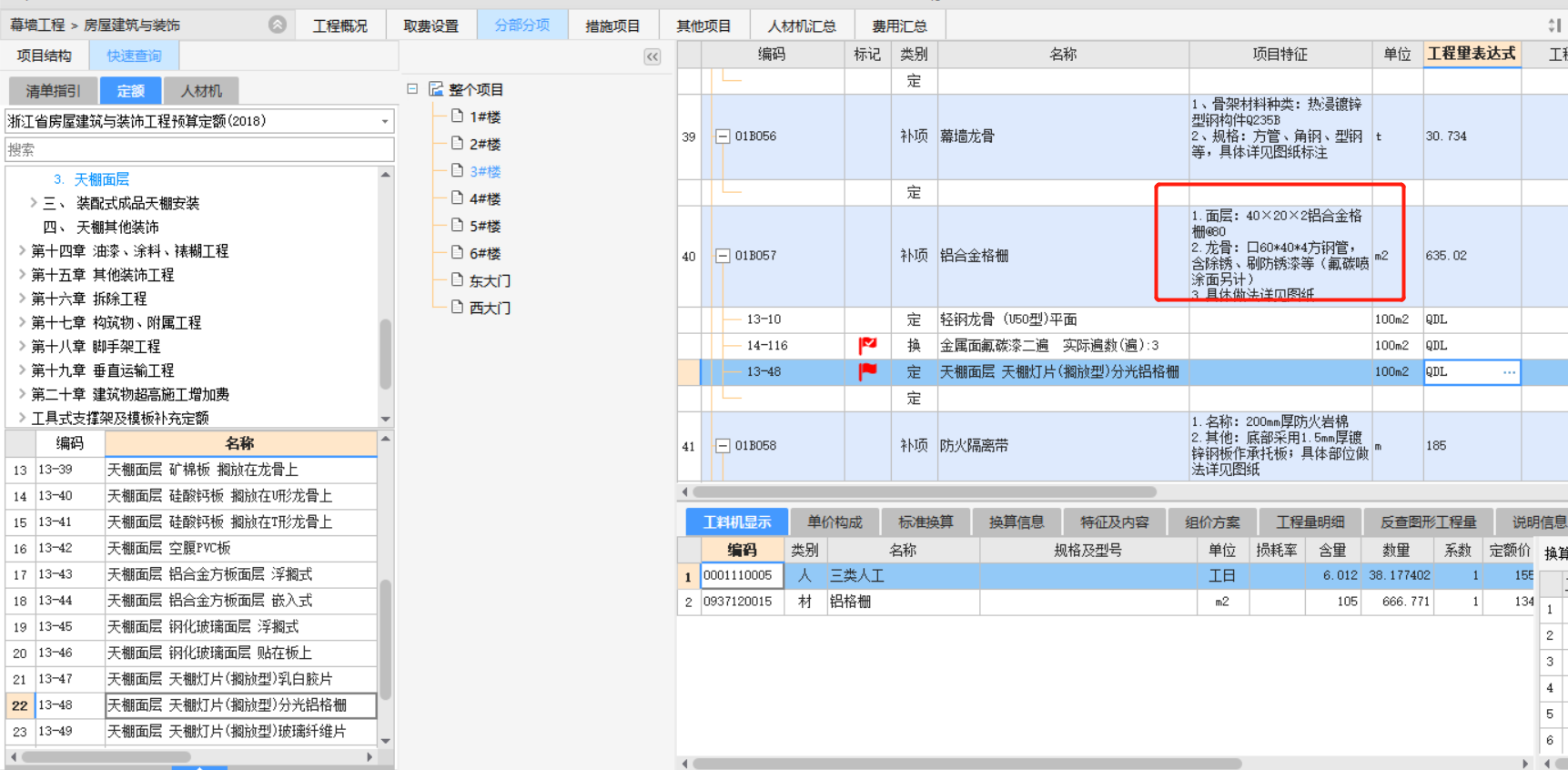
Task: Expand 三、装配式成品天棚安装 node
Action: tap(34, 203)
